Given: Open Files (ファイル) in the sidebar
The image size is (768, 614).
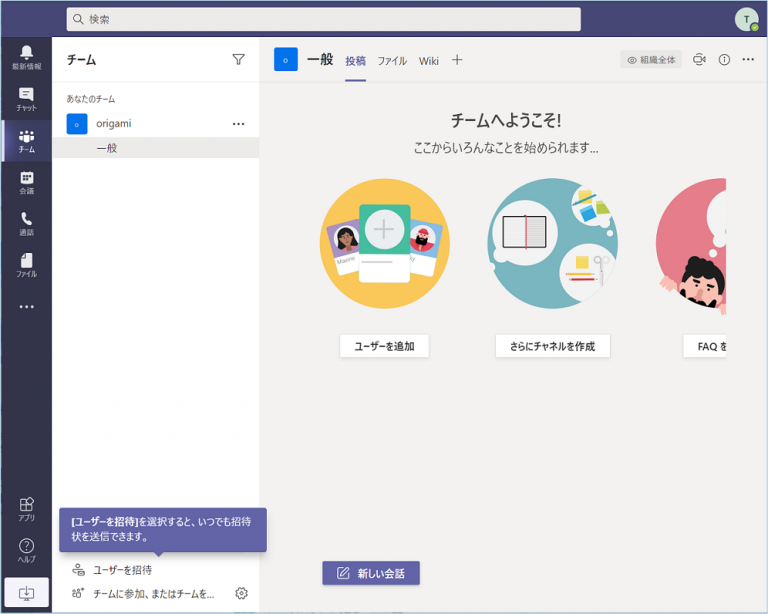Looking at the screenshot, I should (x=26, y=264).
